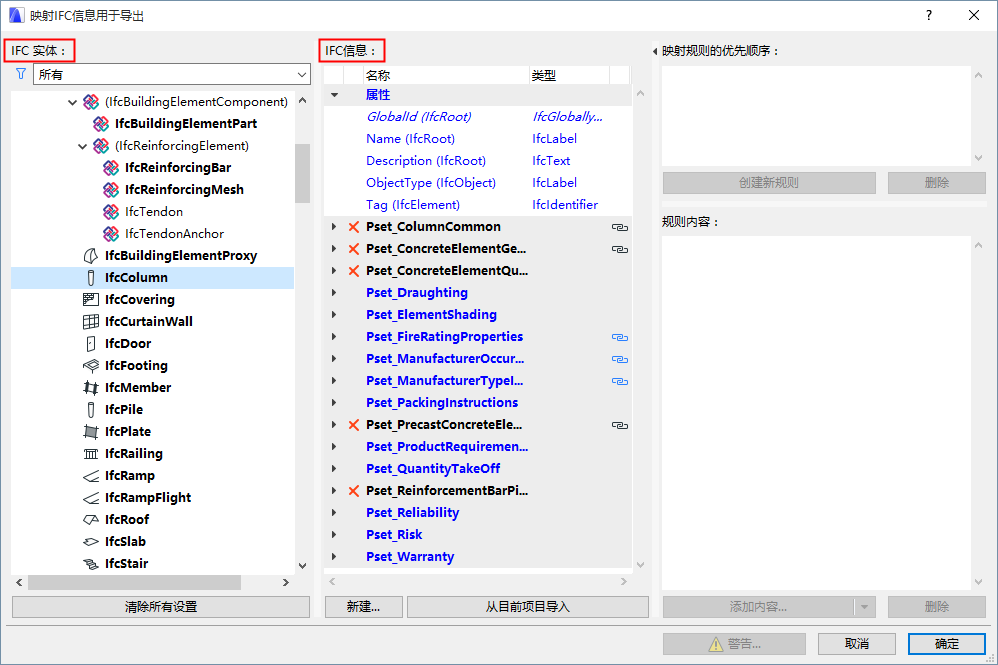
Task: Click the IfcRailing icon
Action: 91,454
